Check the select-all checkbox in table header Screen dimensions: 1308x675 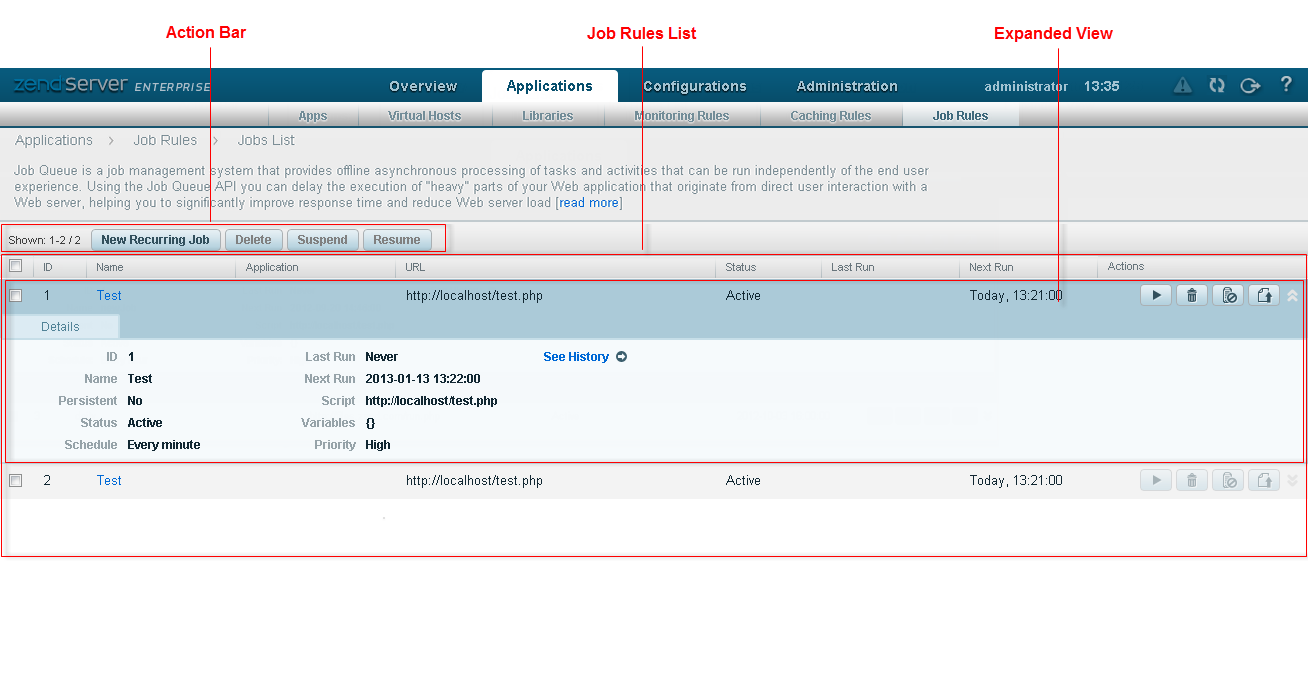pos(16,266)
